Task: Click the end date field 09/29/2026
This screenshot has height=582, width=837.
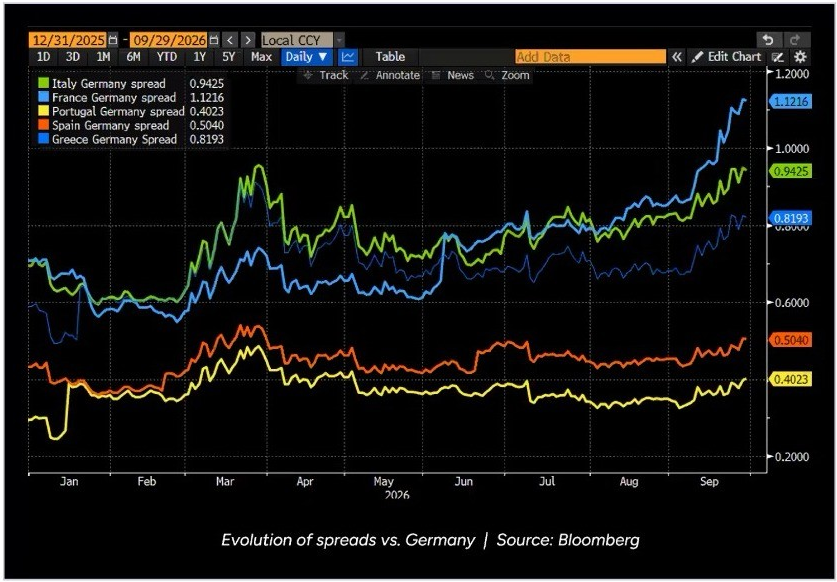Action: click(x=169, y=40)
